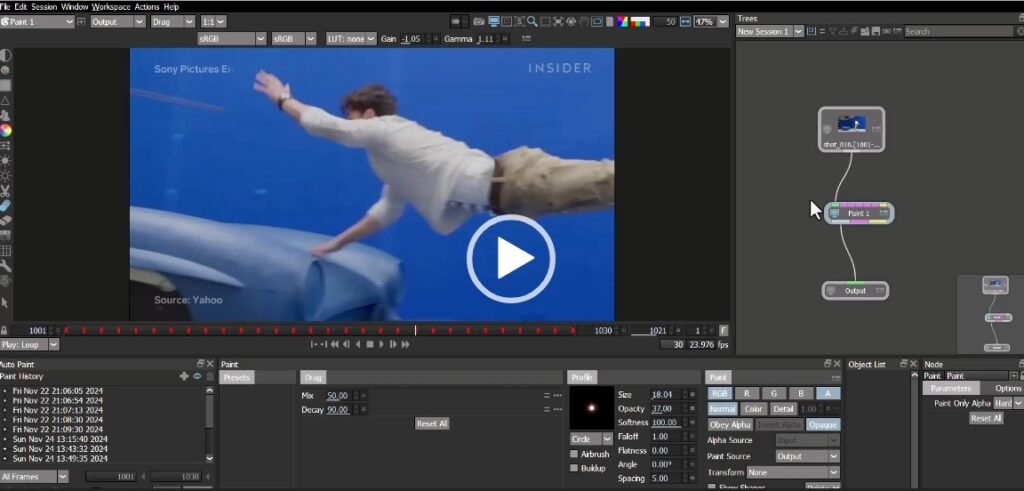Select the brightness sun tool in left toolbox
1024x491 pixels.
(x=5, y=161)
